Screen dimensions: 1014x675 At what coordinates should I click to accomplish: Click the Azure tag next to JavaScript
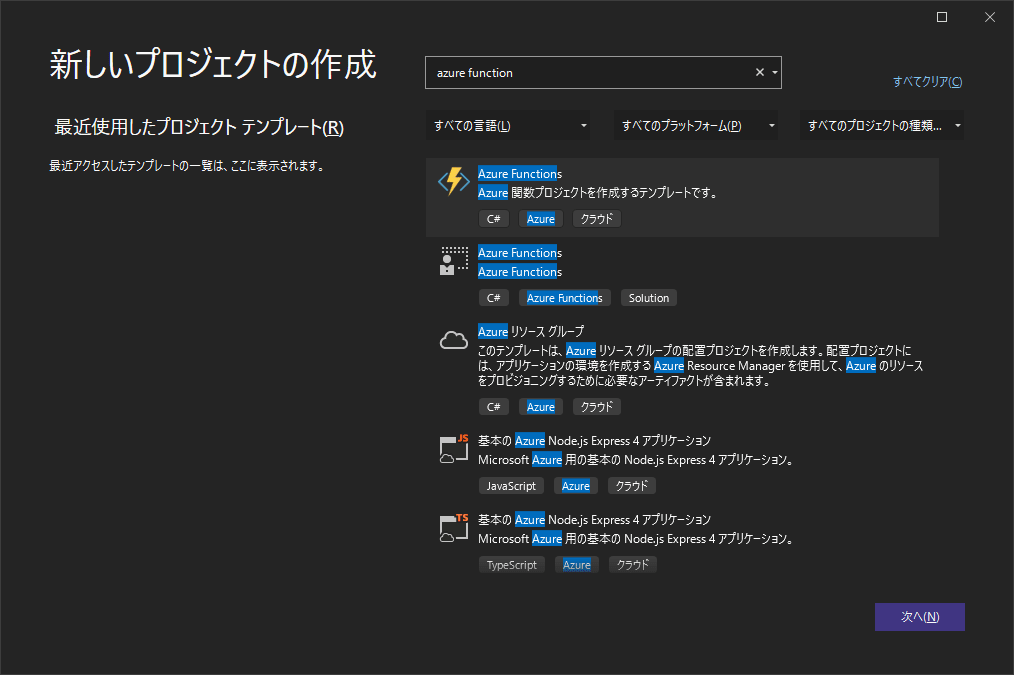click(576, 486)
